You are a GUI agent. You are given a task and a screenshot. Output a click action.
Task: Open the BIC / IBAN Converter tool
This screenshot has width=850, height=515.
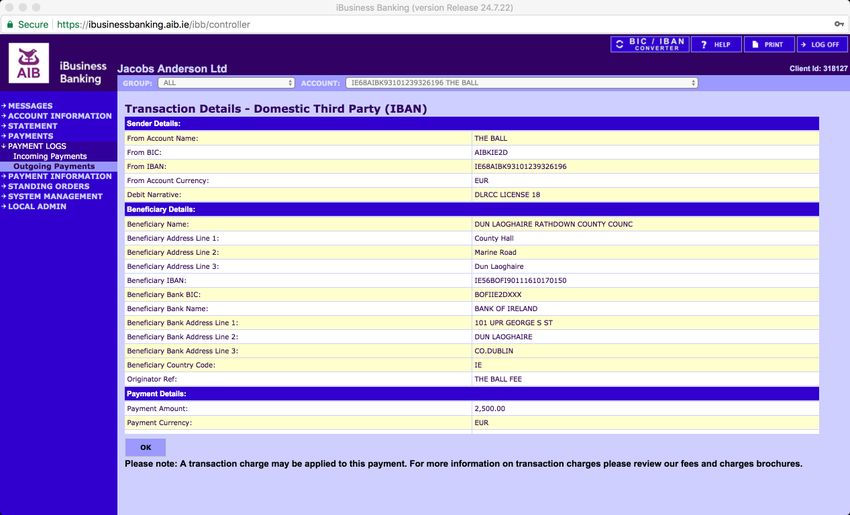[649, 44]
